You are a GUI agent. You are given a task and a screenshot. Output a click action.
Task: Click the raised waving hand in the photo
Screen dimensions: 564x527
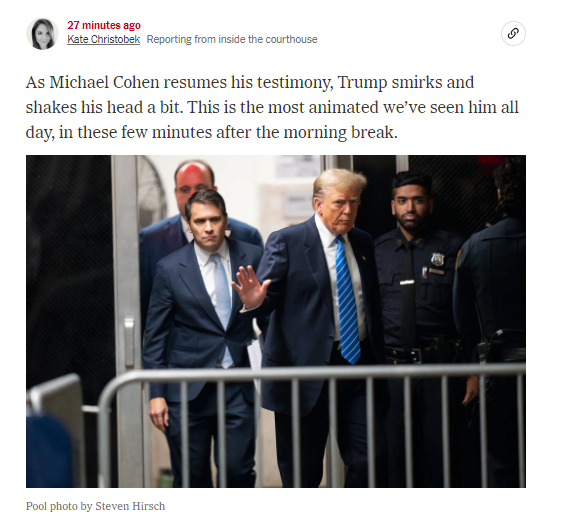[x=250, y=287]
